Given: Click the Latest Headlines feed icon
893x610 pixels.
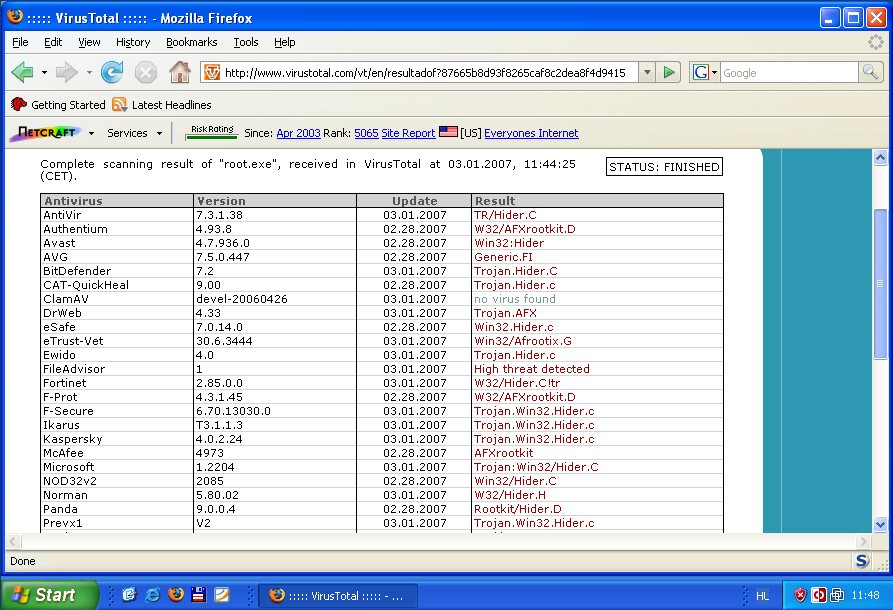Looking at the screenshot, I should [120, 104].
